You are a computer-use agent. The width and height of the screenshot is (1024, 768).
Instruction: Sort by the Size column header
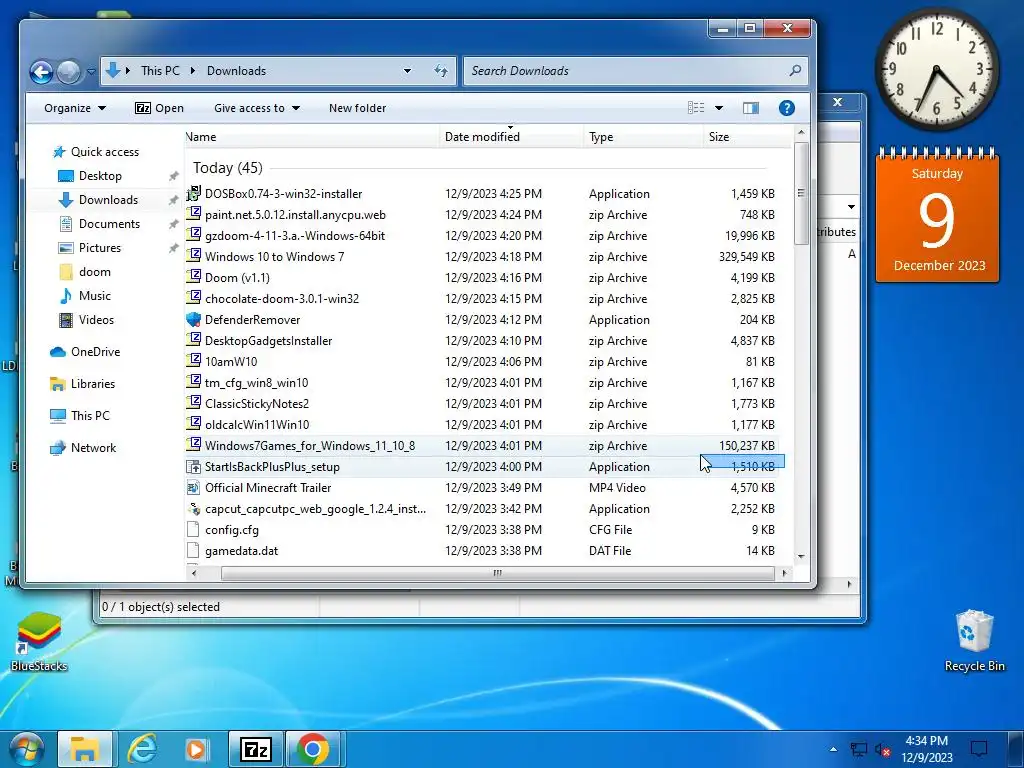click(746, 136)
